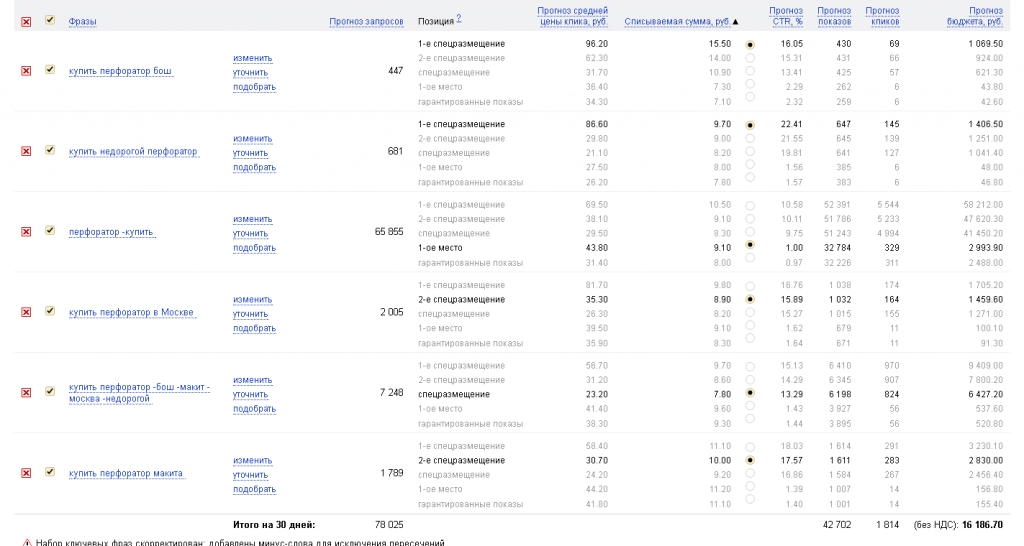Delete the 'купить перфоратор макита' row
Viewport: 1024px width, 546px height.
click(26, 473)
